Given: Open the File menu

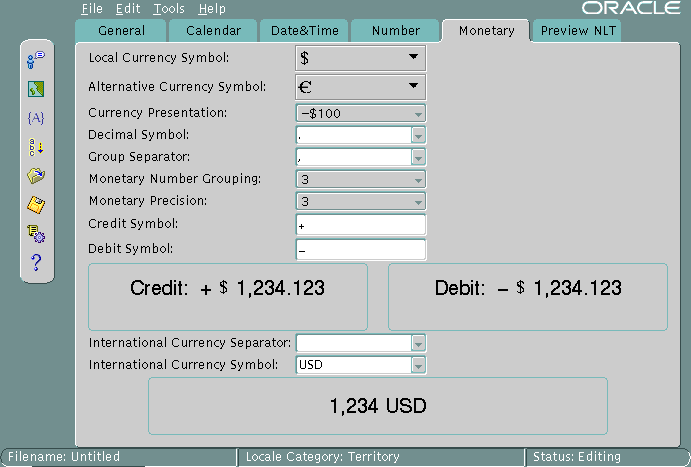Looking at the screenshot, I should (x=92, y=8).
